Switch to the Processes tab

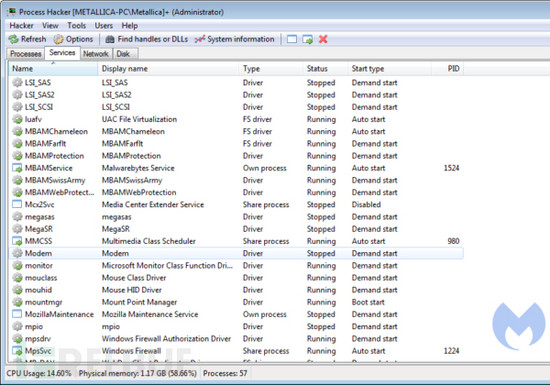pyautogui.click(x=25, y=54)
